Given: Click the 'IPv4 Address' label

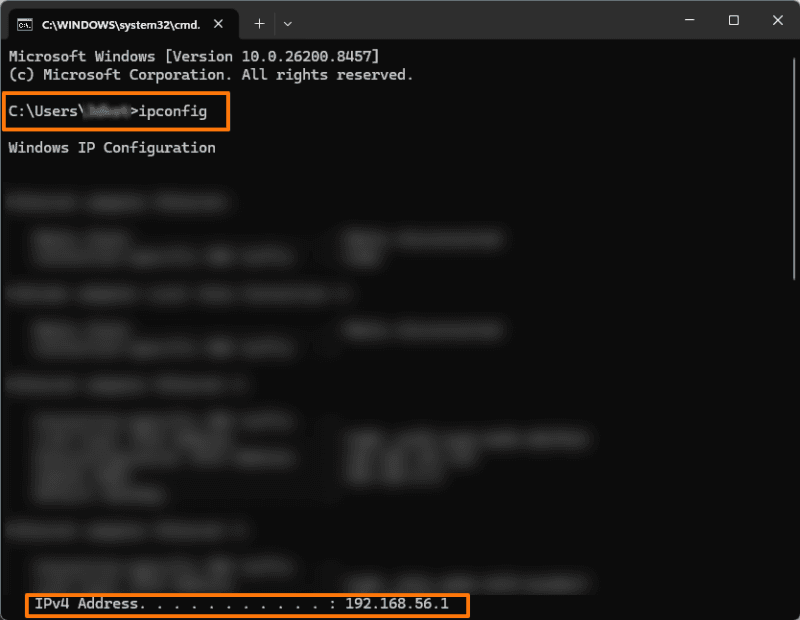Looking at the screenshot, I should [x=86, y=604].
